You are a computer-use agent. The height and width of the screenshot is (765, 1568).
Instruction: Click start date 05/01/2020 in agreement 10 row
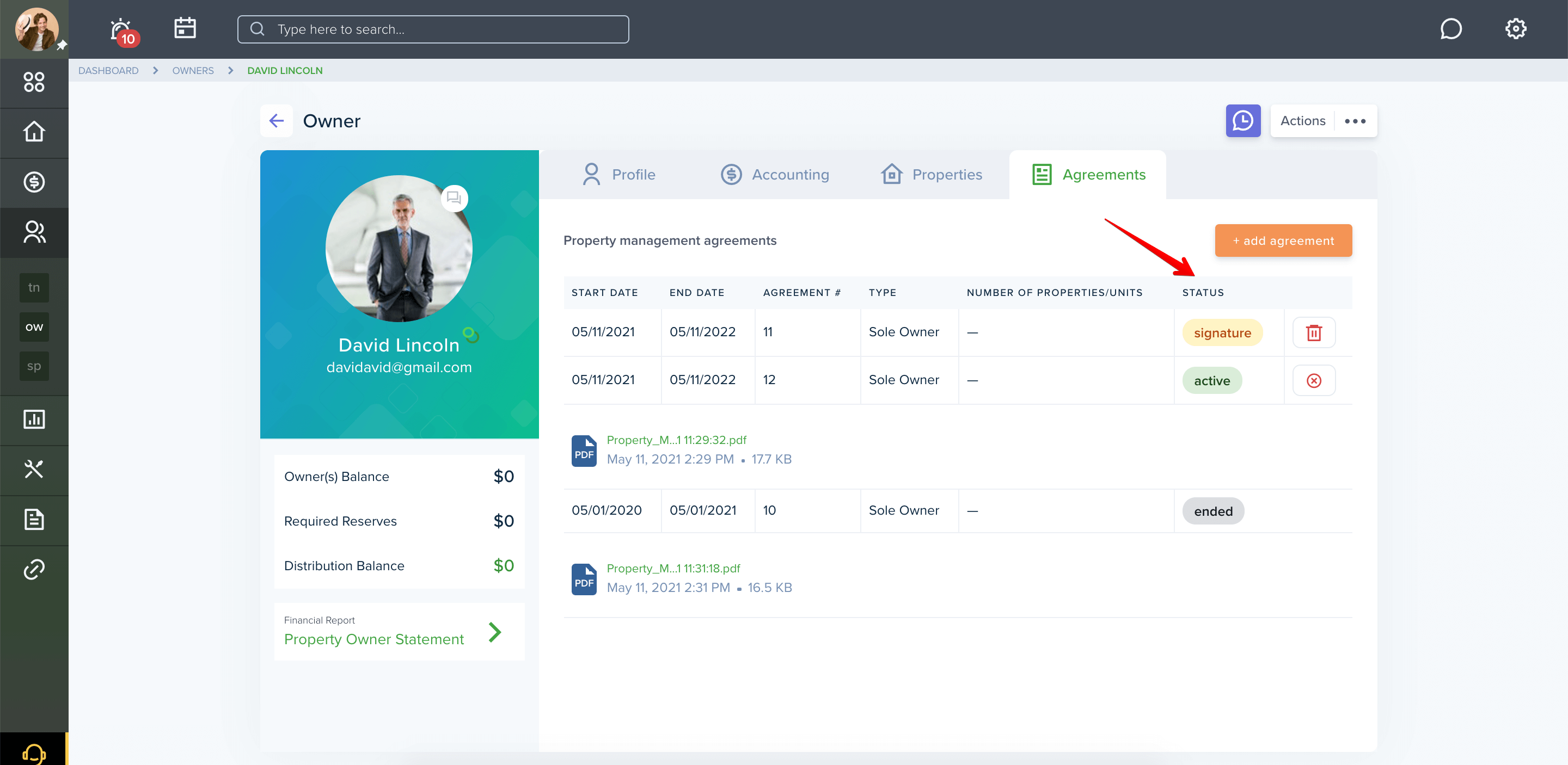click(x=607, y=510)
